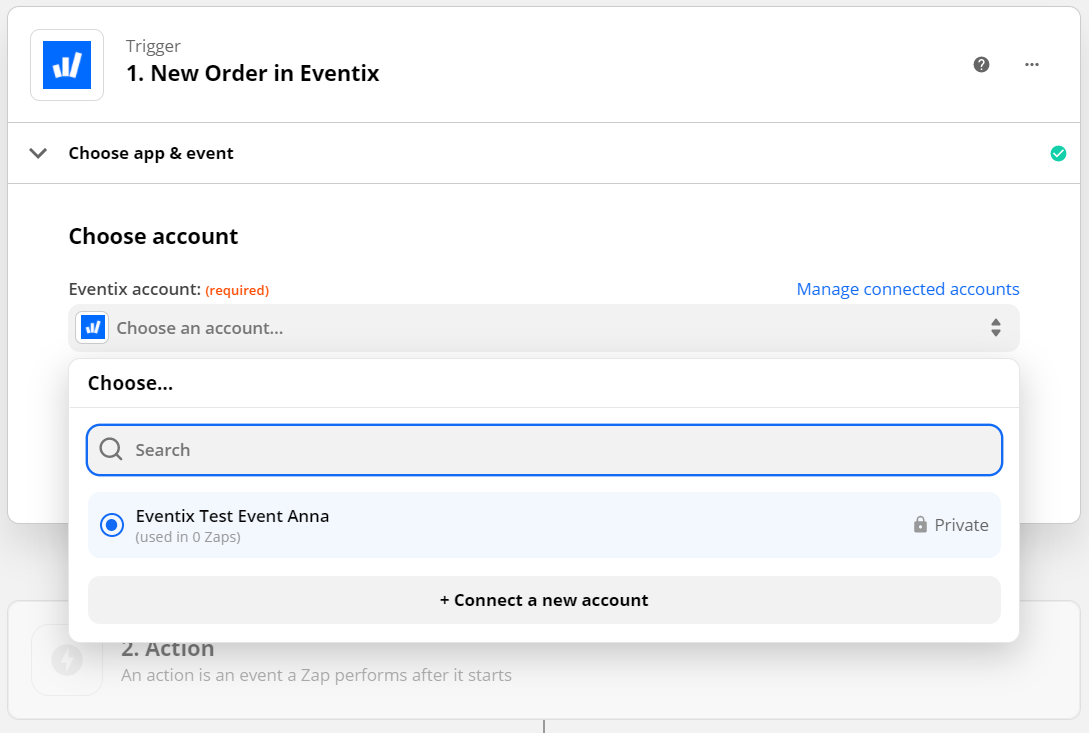Viewport: 1089px width, 733px height.
Task: Click the Private lock icon
Action: [920, 525]
